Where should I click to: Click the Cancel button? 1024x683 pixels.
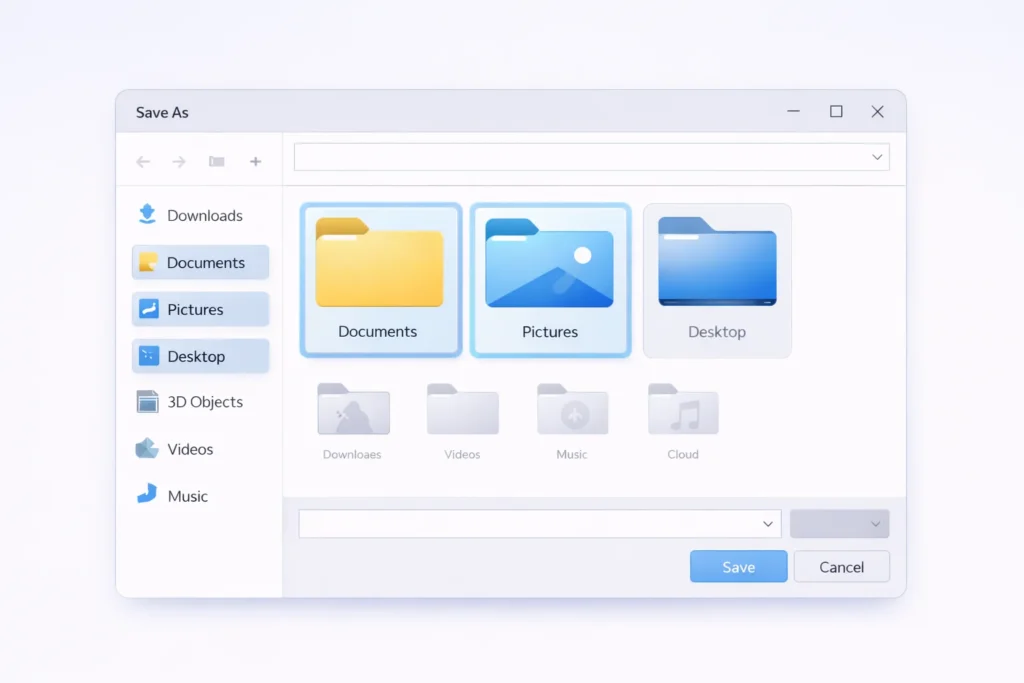[x=841, y=566]
